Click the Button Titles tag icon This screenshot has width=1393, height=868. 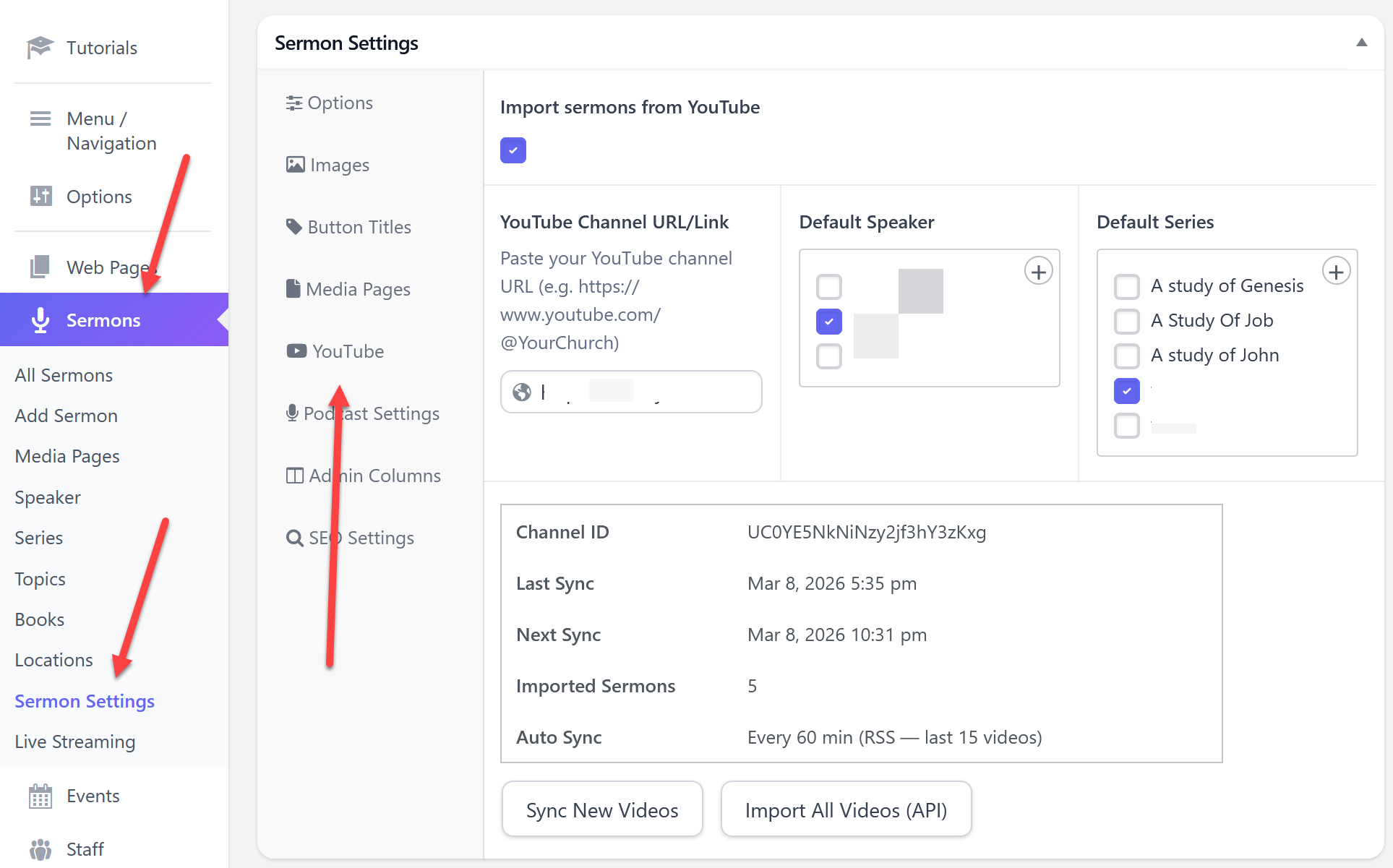pyautogui.click(x=293, y=227)
